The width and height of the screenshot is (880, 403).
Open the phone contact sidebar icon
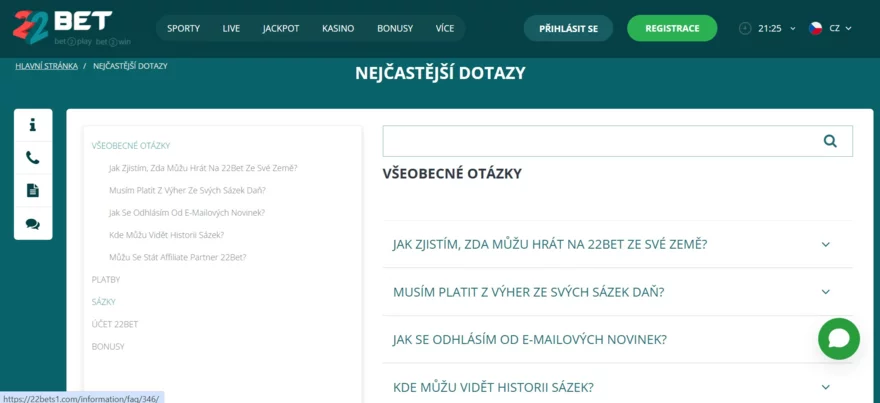tap(32, 158)
